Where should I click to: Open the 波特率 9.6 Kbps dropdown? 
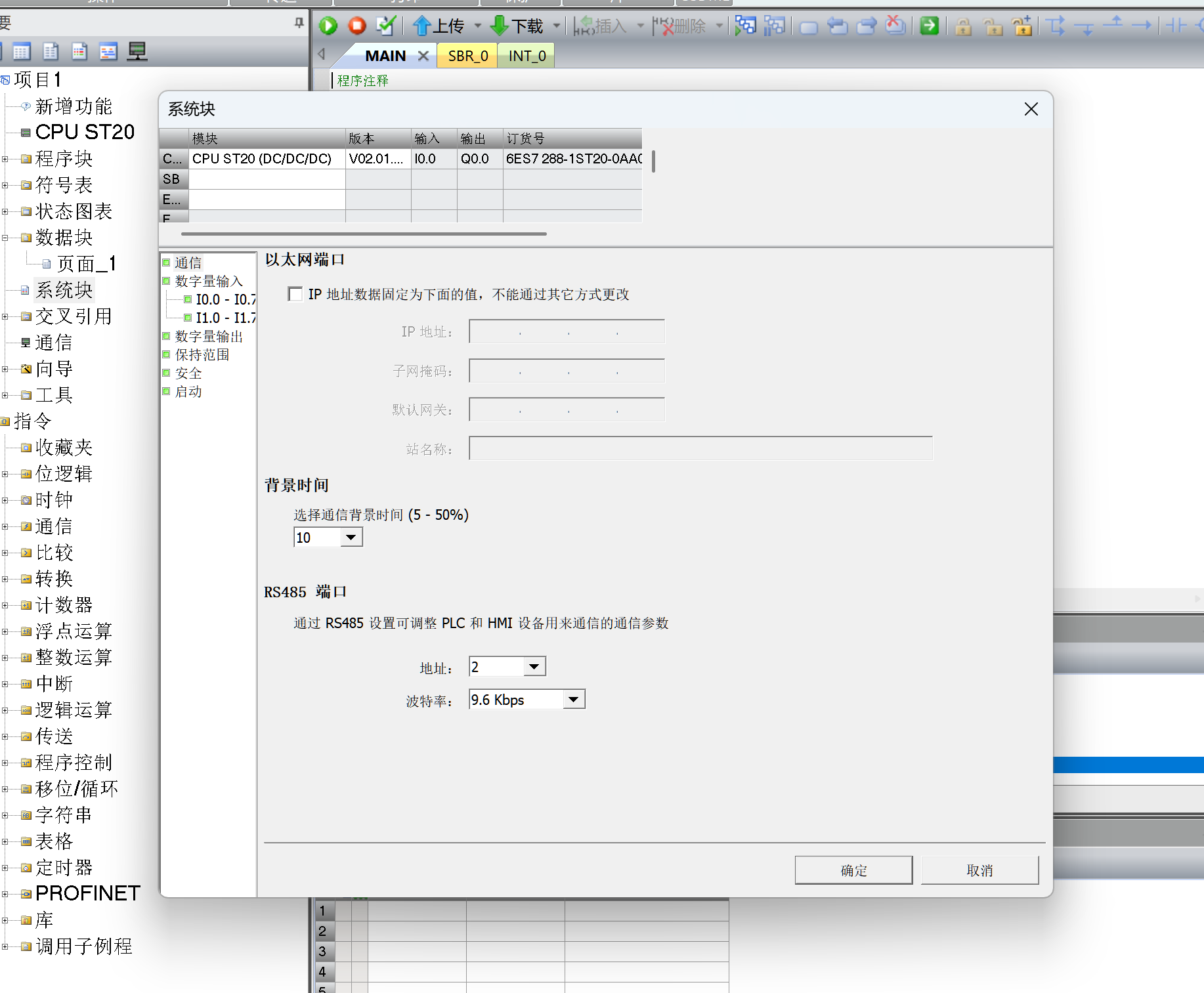[x=574, y=700]
